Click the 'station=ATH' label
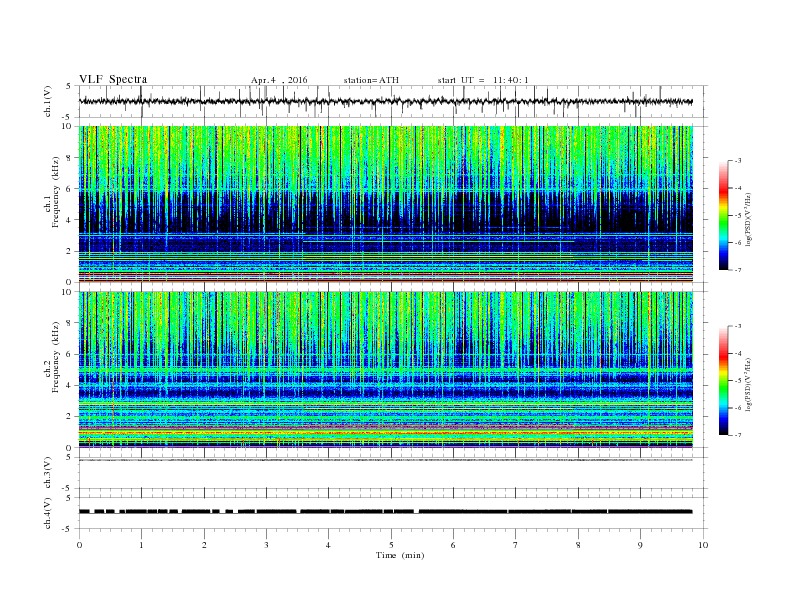Viewport: 792px width, 612px height. pyautogui.click(x=371, y=80)
